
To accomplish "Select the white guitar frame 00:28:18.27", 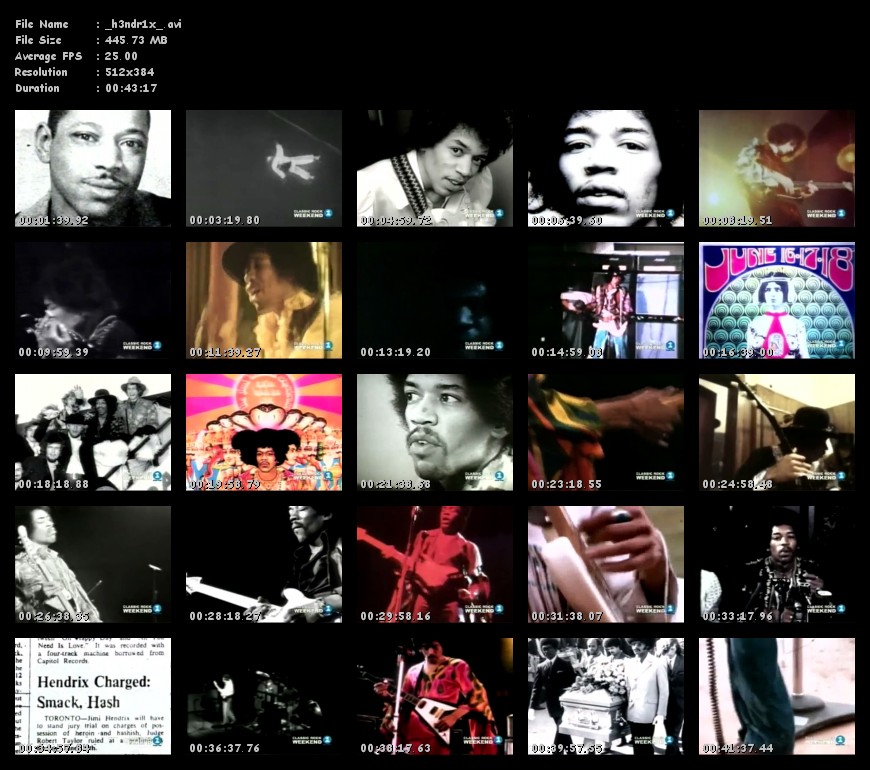I will (x=264, y=564).
